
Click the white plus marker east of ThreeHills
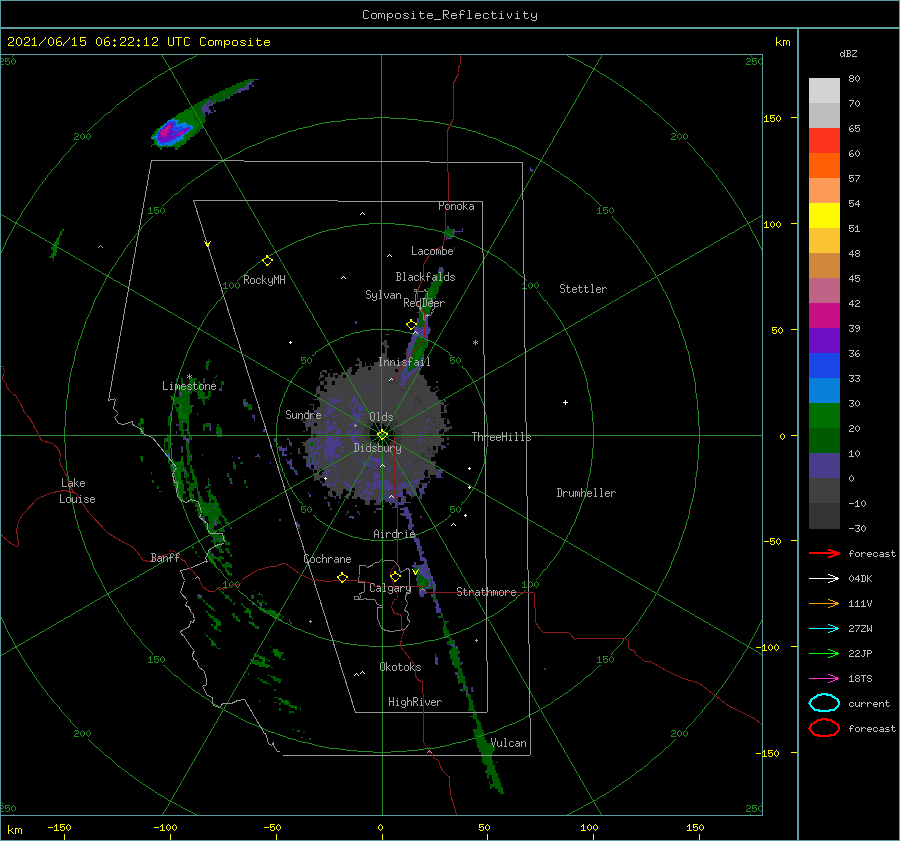(565, 402)
